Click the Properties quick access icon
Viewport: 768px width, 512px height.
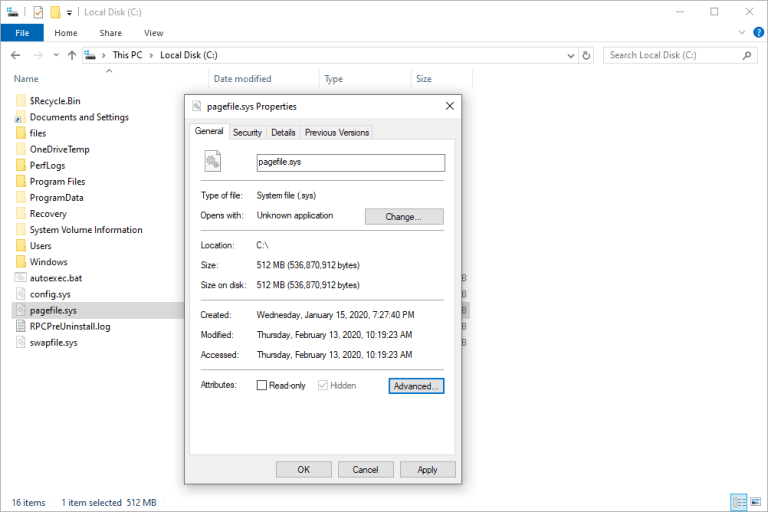[38, 12]
